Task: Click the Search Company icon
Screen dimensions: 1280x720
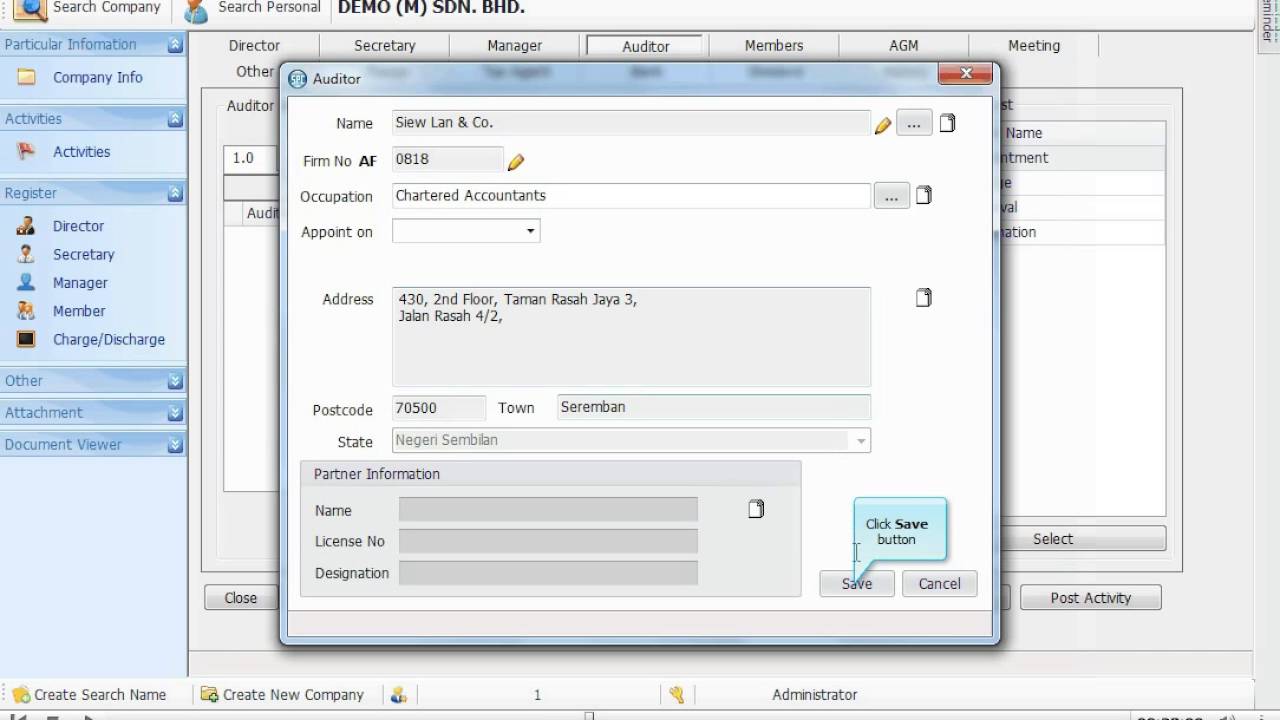Action: (30, 9)
